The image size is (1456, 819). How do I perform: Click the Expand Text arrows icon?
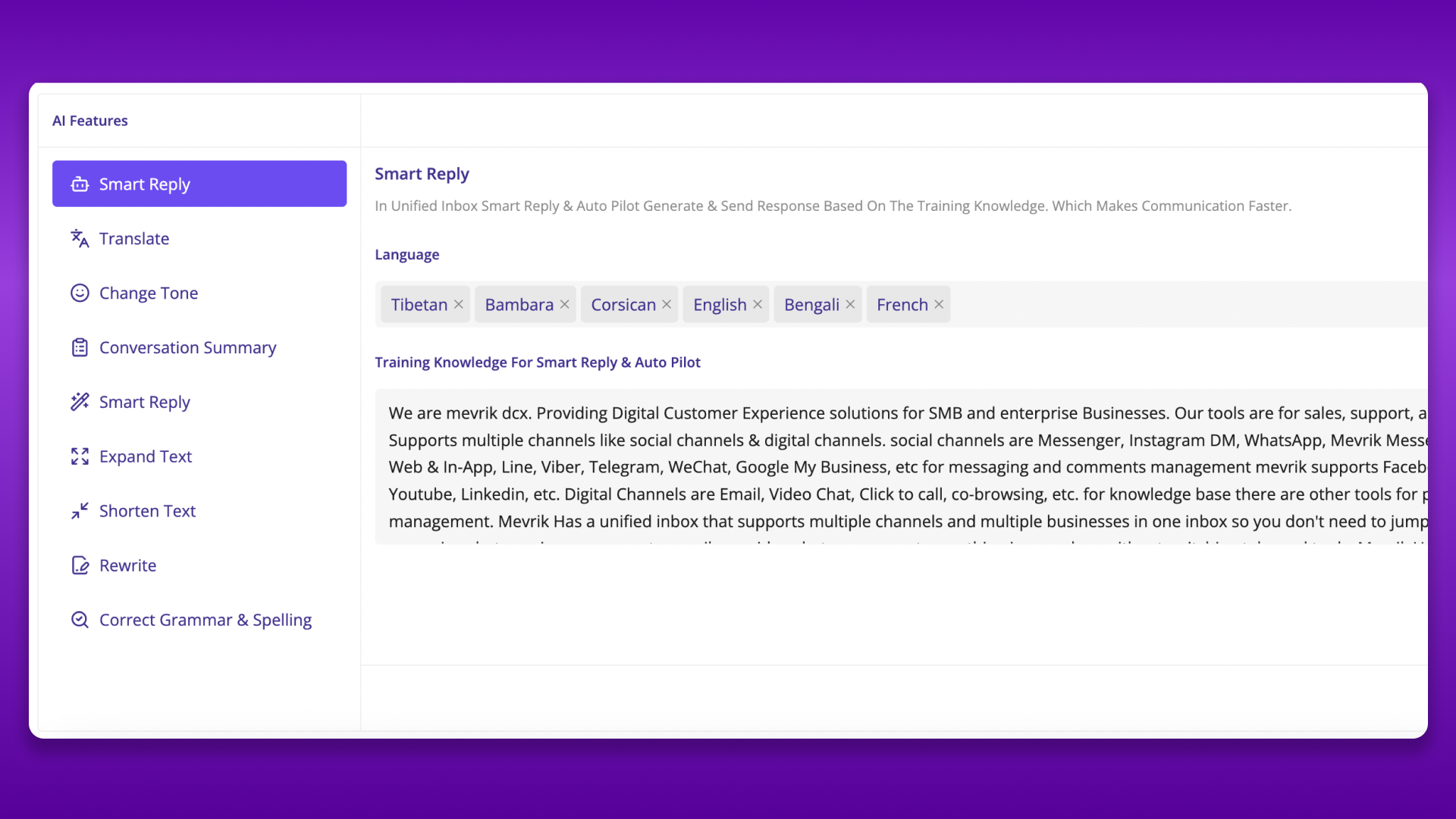pos(80,457)
